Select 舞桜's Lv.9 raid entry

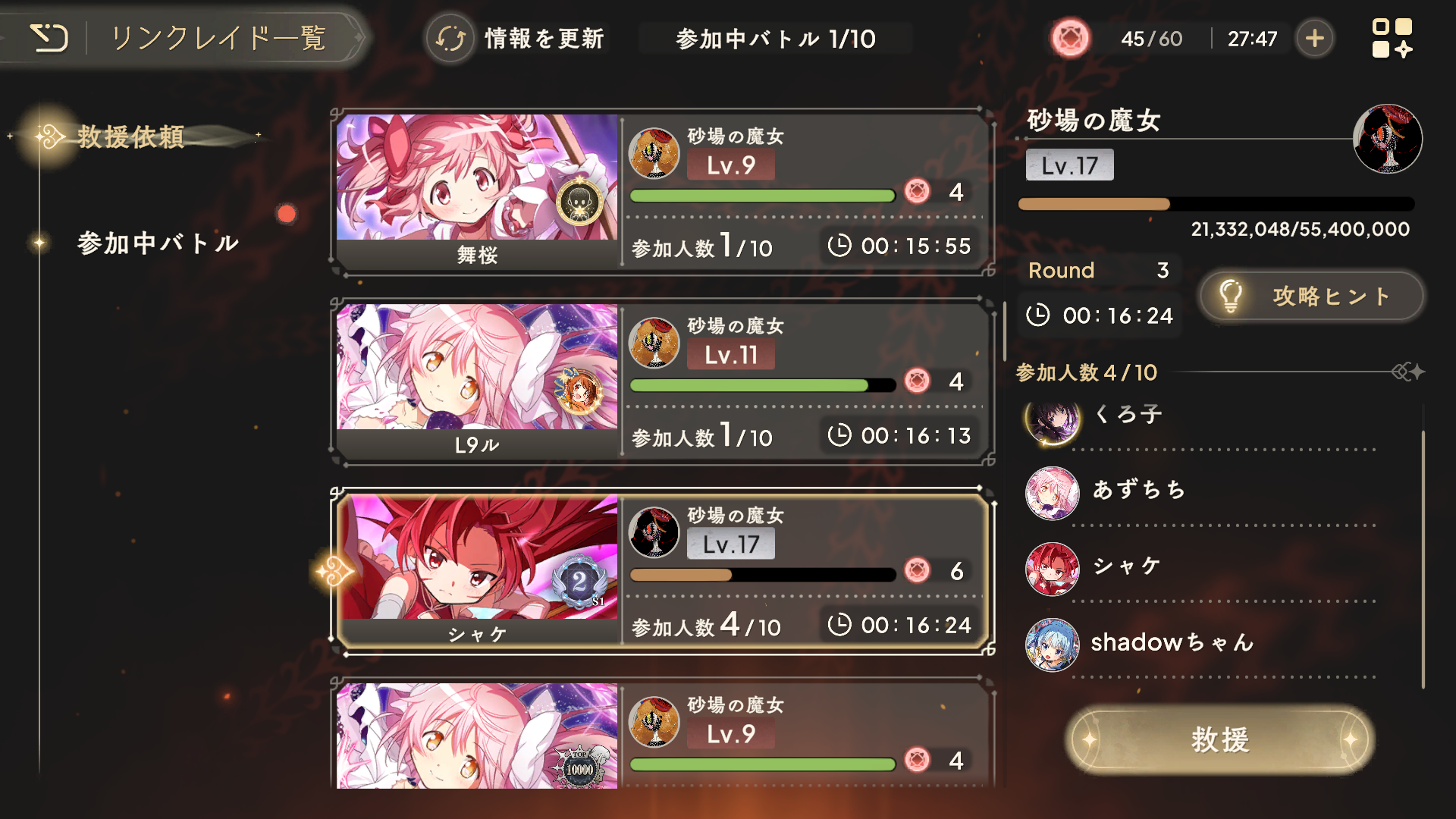663,192
